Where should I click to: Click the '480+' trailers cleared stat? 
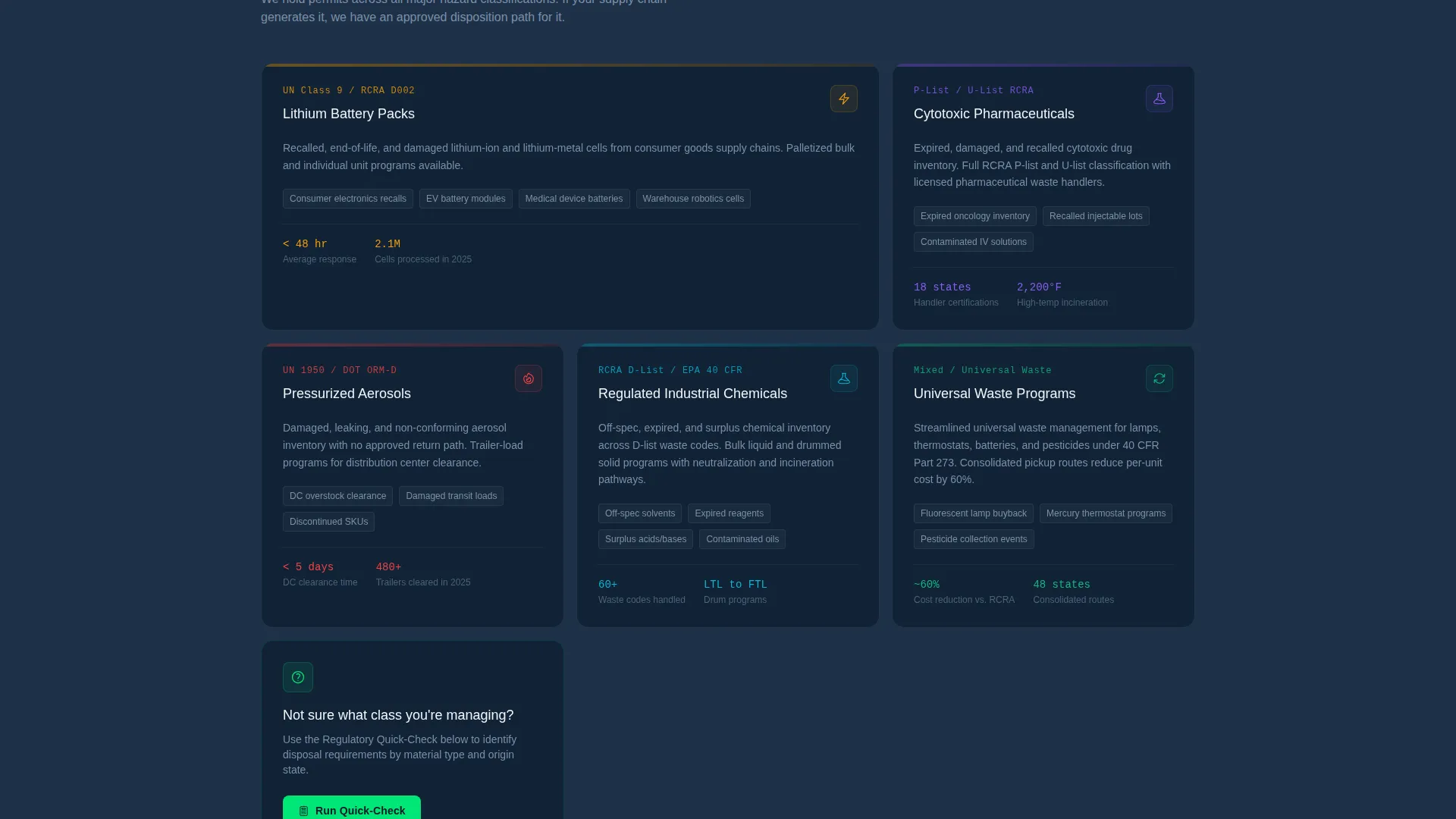(389, 567)
